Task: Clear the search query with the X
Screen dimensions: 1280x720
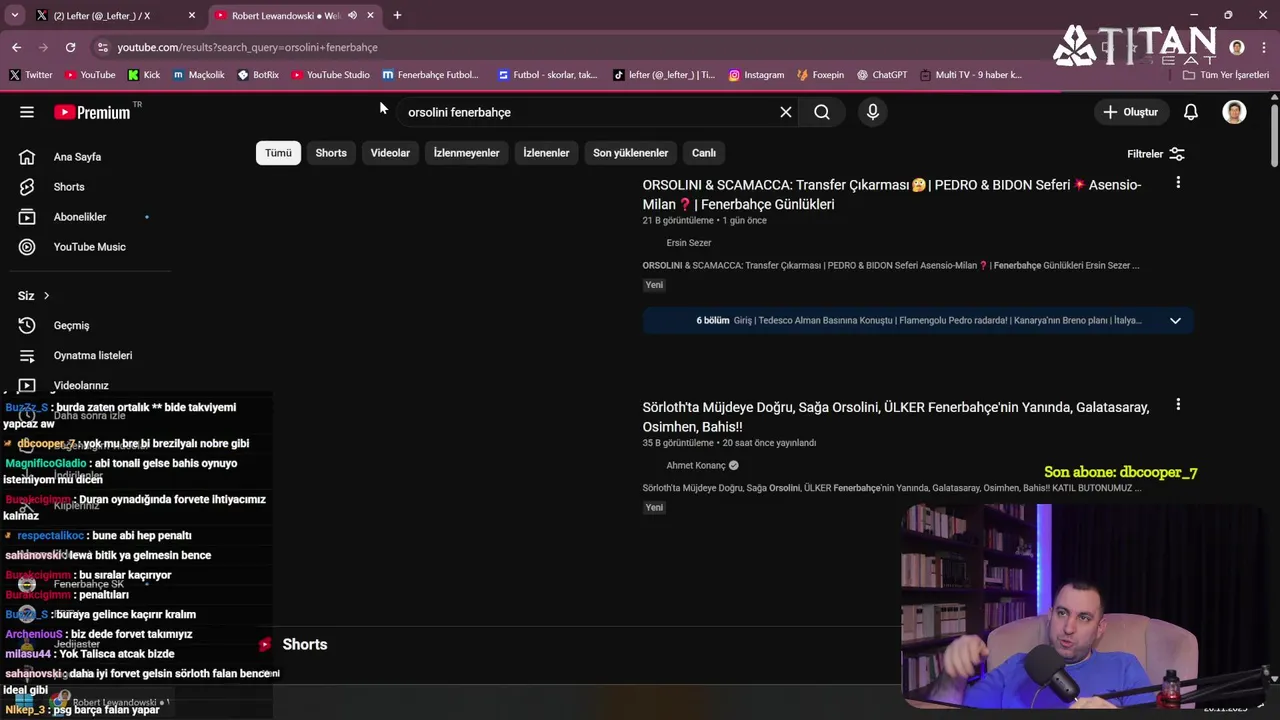Action: 786,112
